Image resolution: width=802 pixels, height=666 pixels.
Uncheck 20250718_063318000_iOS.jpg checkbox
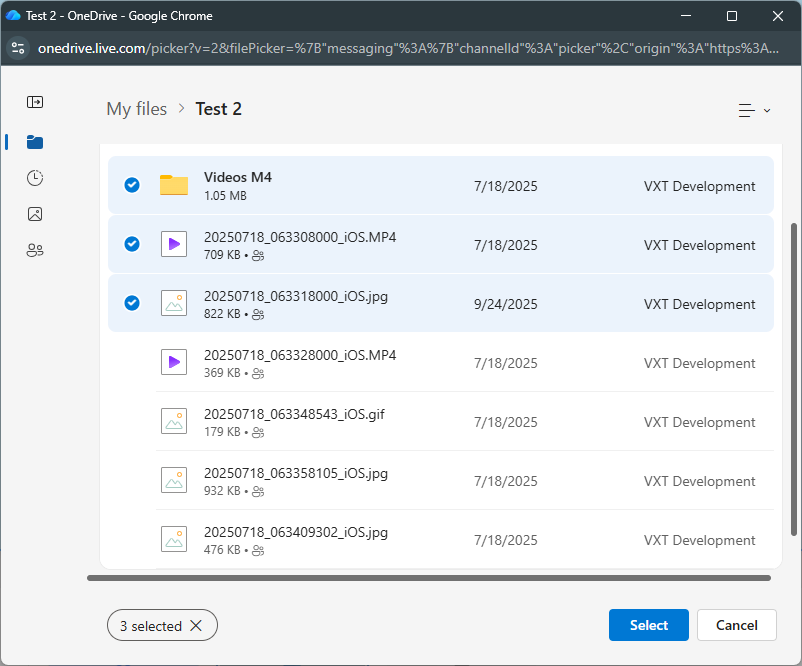[x=131, y=303]
